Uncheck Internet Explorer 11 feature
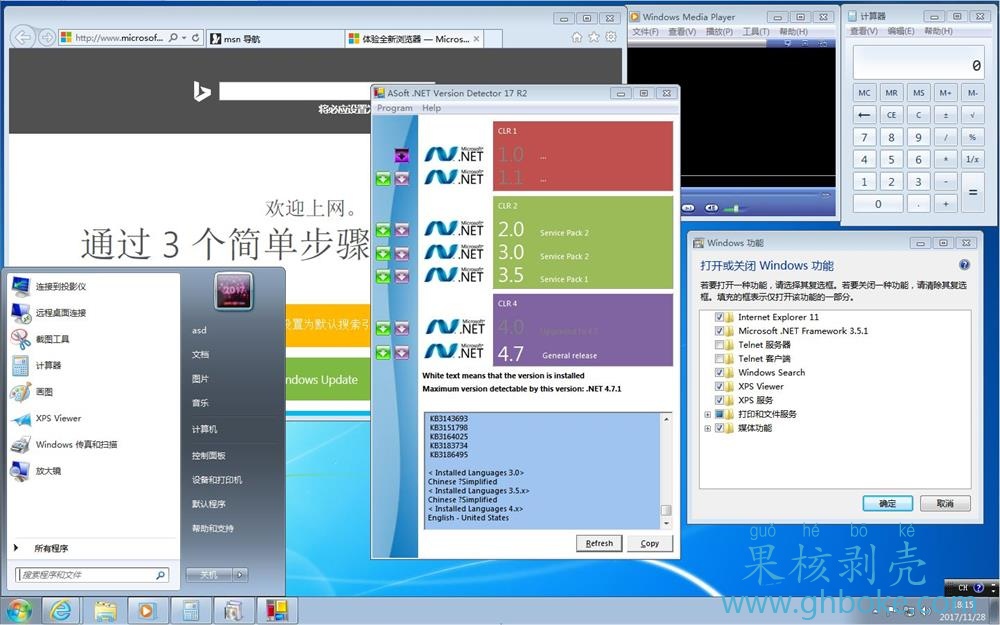Image resolution: width=1000 pixels, height=625 pixels. tap(719, 317)
